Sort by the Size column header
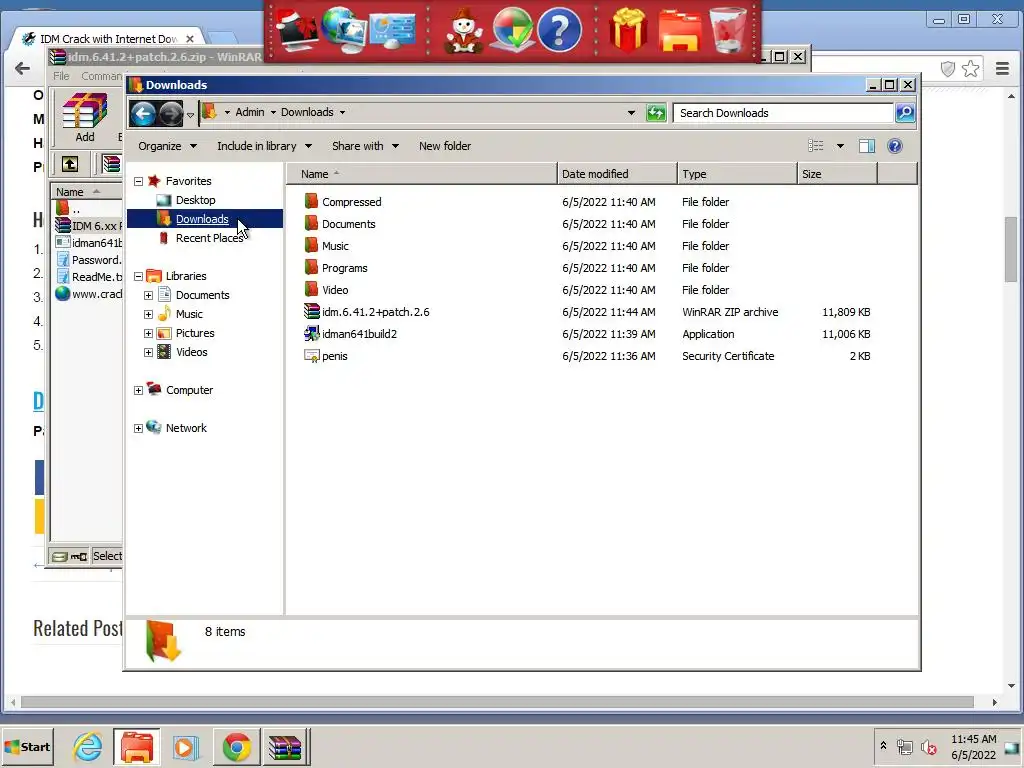Viewport: 1024px width, 768px height. pos(837,174)
